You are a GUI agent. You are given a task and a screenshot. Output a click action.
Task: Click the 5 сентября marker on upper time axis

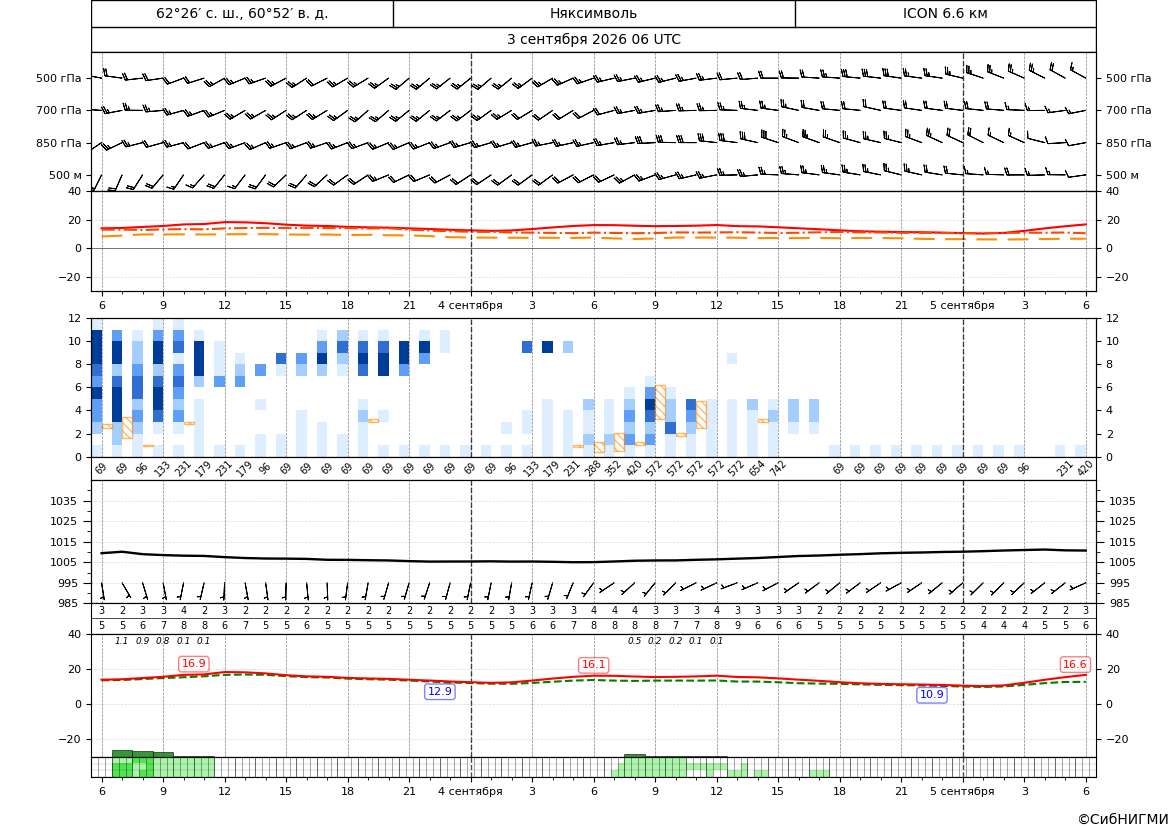962,305
